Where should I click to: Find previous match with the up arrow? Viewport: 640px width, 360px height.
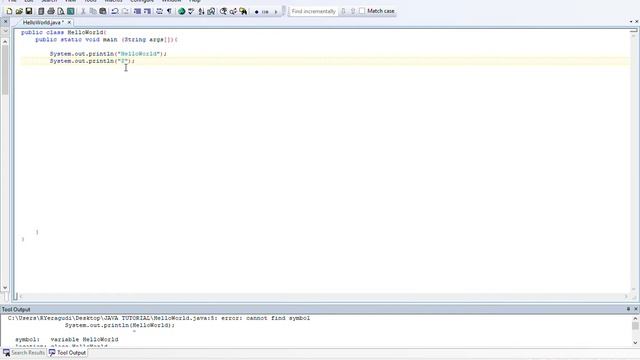click(353, 11)
